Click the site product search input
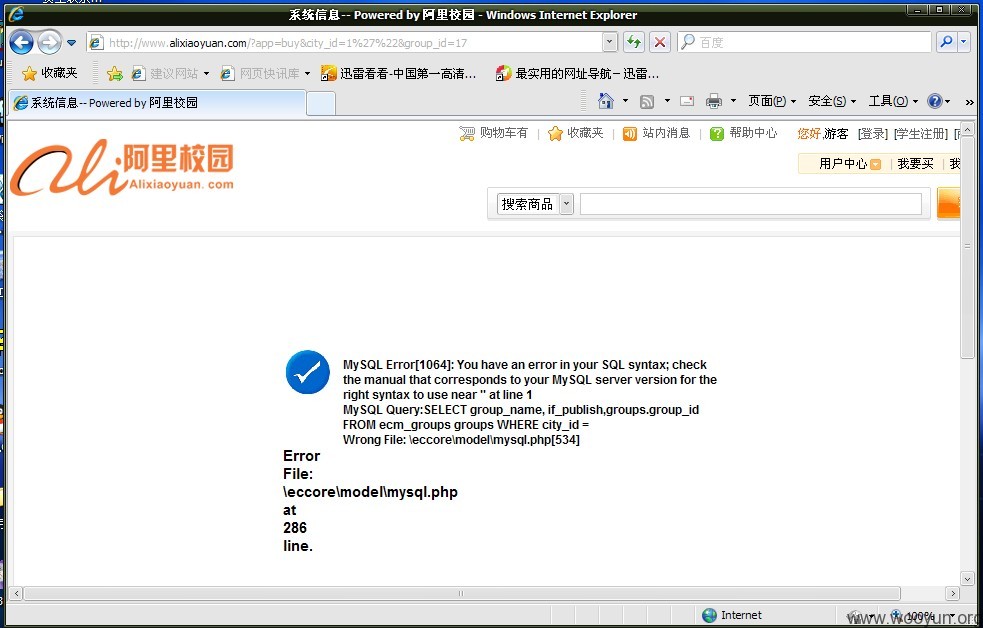Viewport: 983px width, 628px height. click(x=750, y=204)
